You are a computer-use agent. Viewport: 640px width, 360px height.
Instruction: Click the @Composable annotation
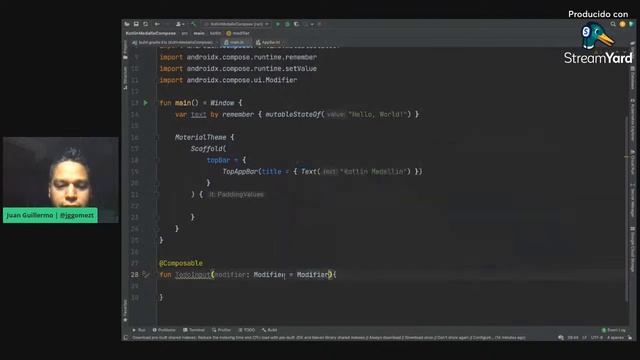click(181, 263)
